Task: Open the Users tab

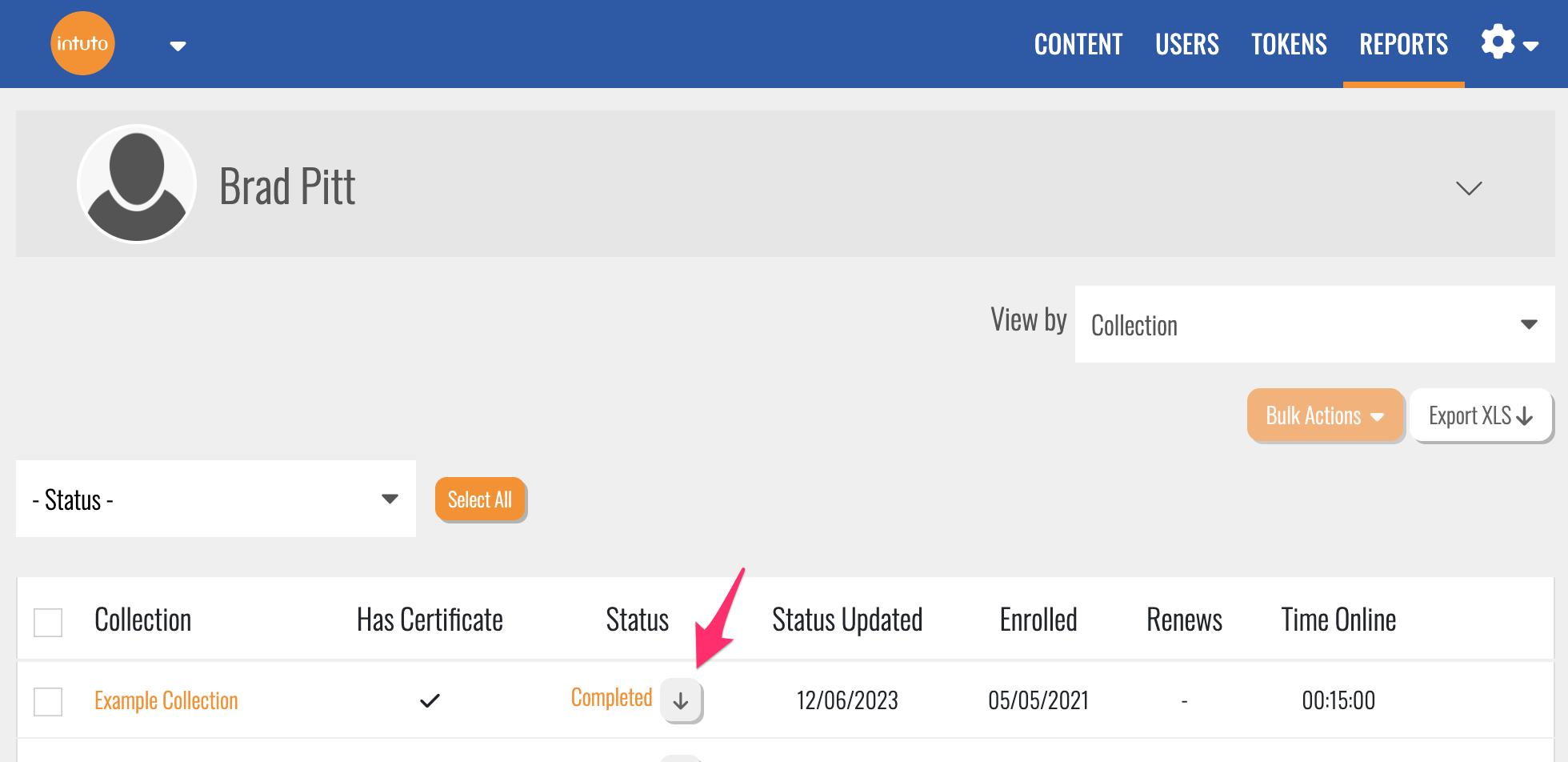Action: 1186,44
